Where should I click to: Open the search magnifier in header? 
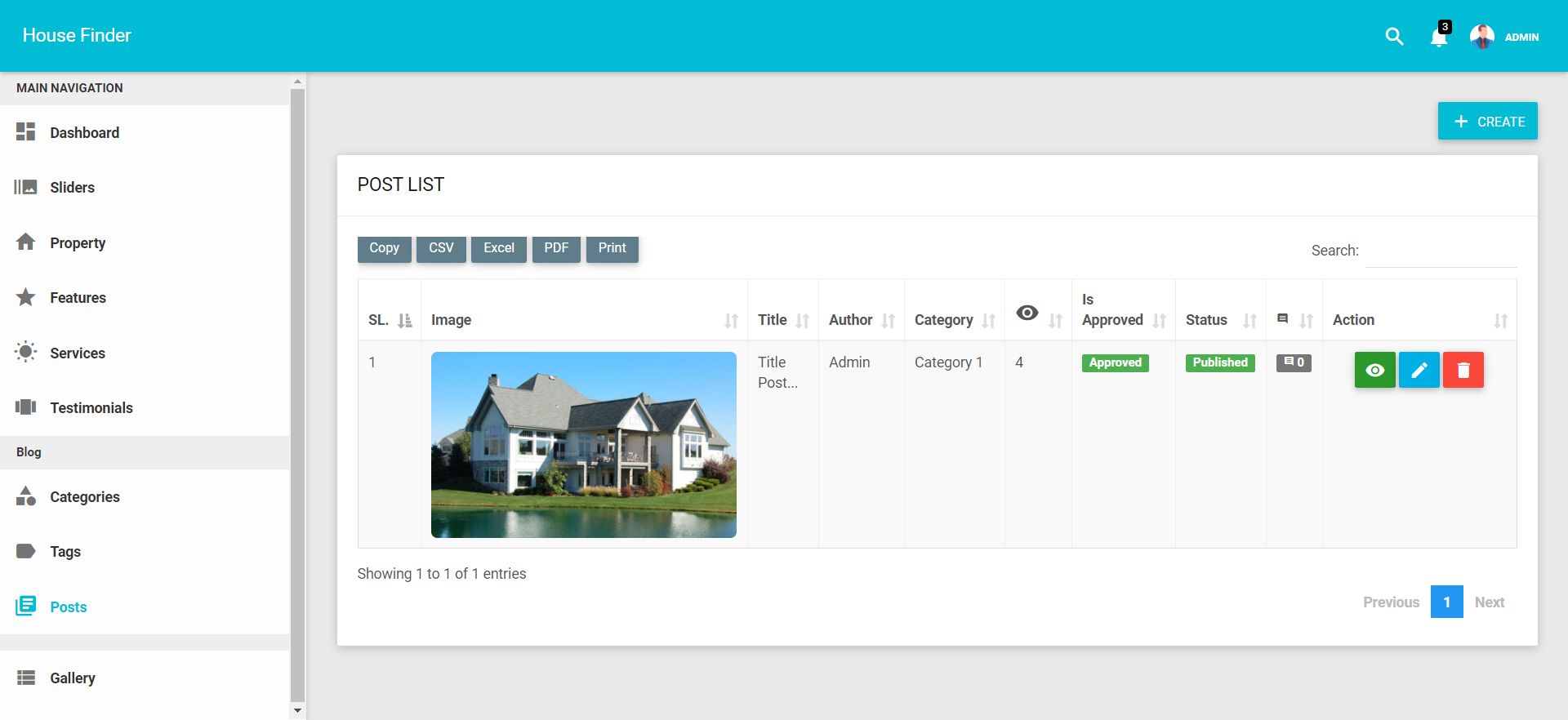(1394, 36)
